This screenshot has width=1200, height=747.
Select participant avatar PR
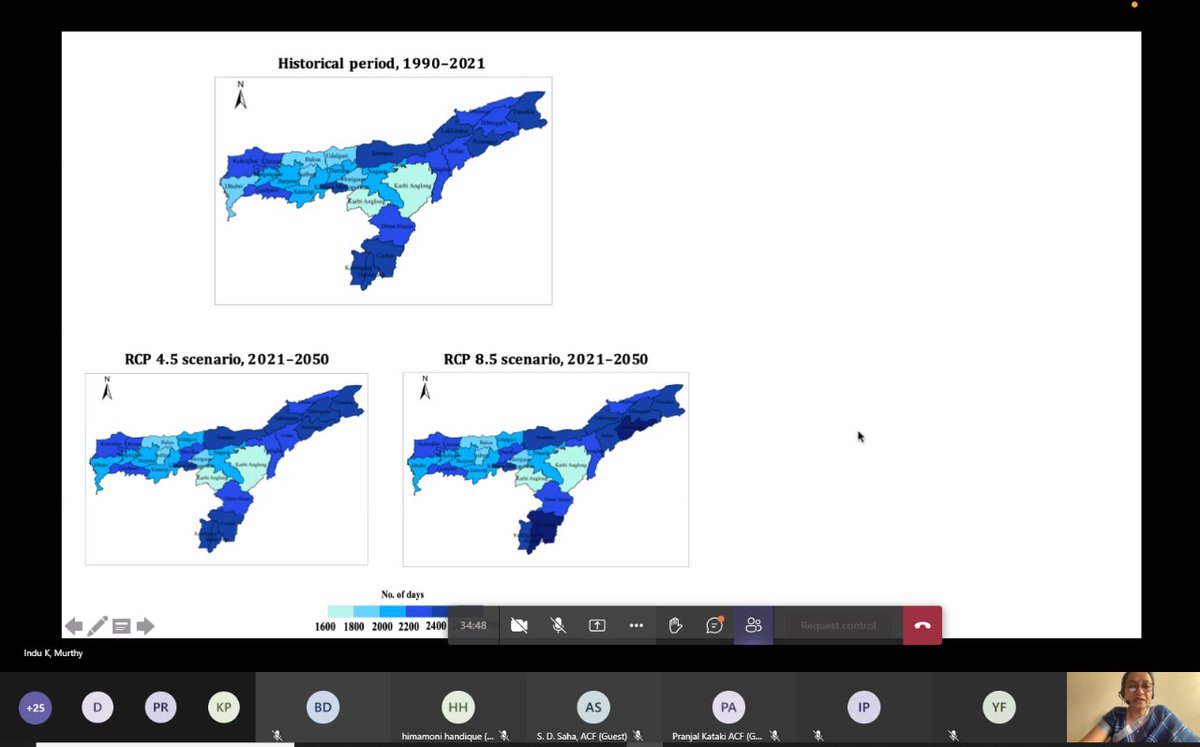[161, 708]
